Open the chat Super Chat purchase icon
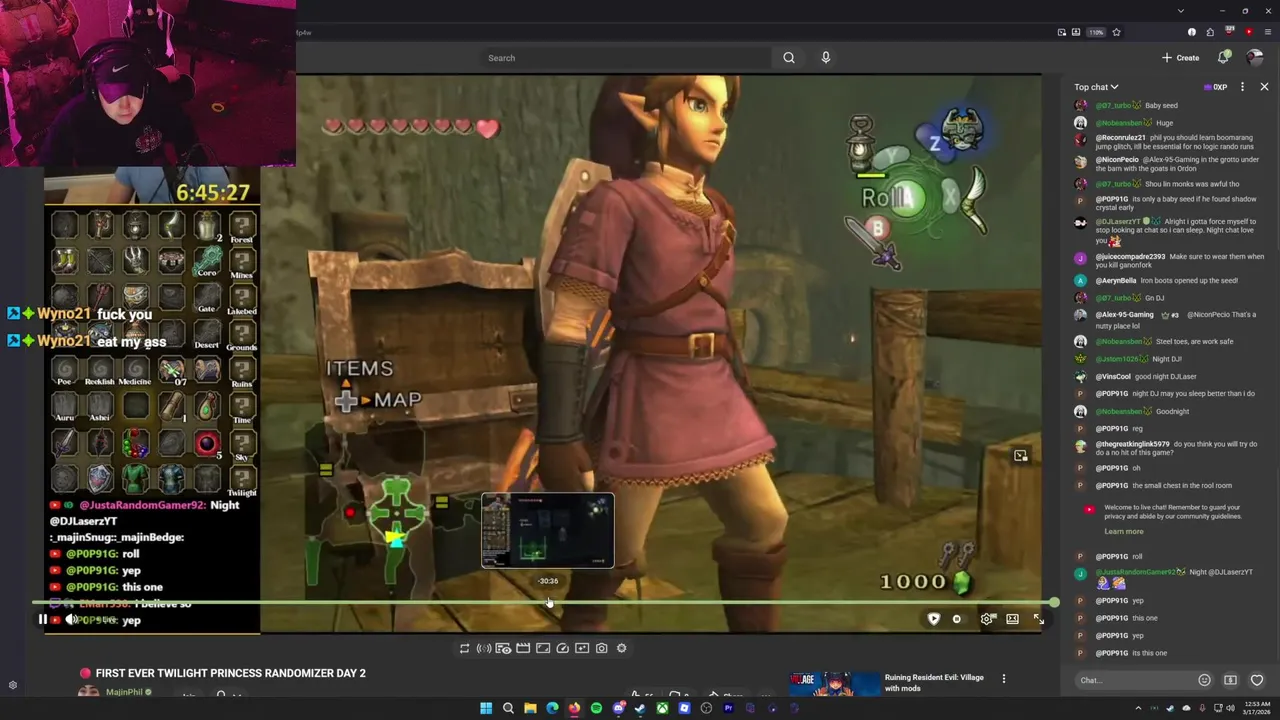Screen dimensions: 1280x720 click(1230, 680)
